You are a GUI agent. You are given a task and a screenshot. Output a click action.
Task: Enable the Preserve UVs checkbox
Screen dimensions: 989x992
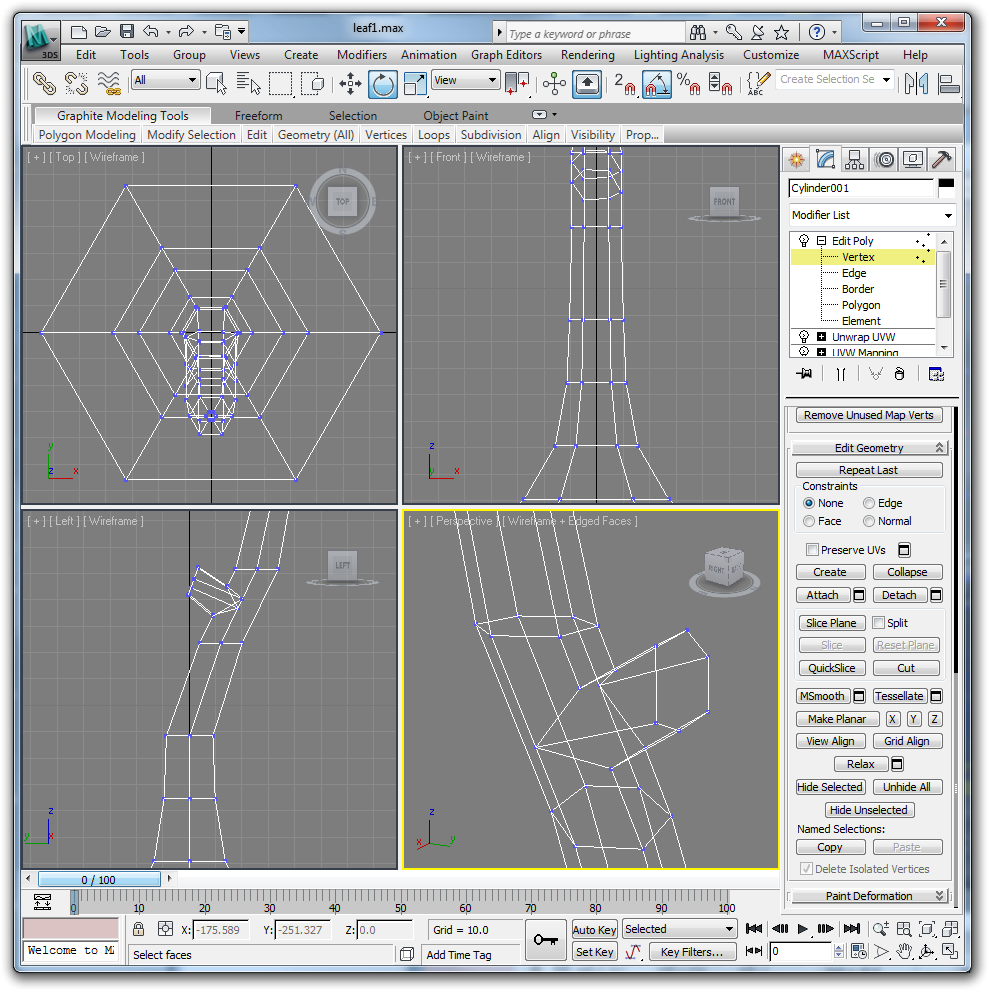[812, 550]
